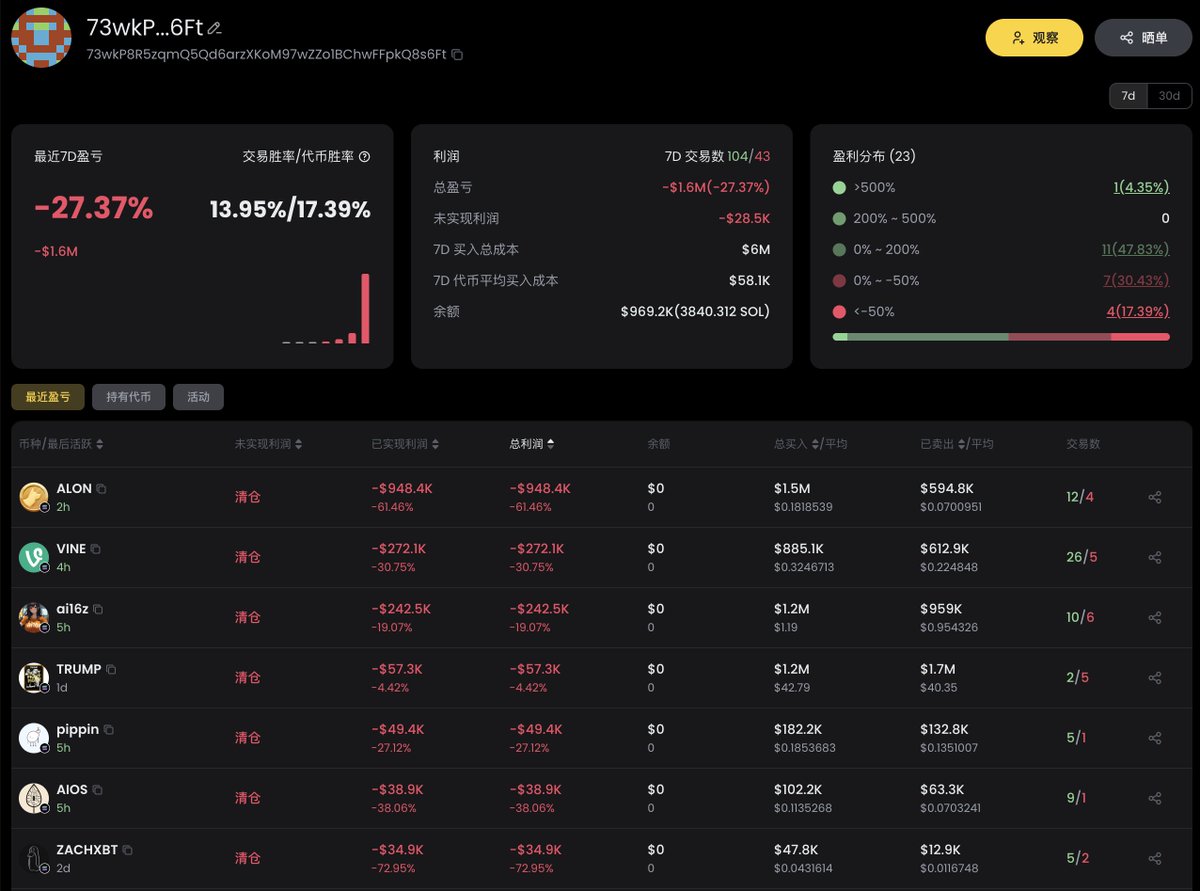
Task: Copy the ALON token address
Action: (102, 489)
